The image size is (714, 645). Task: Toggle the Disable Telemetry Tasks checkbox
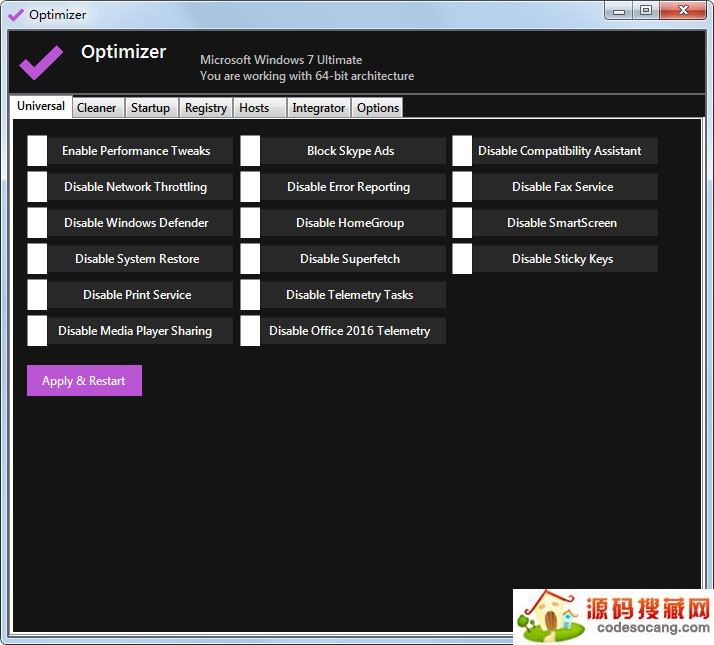250,295
